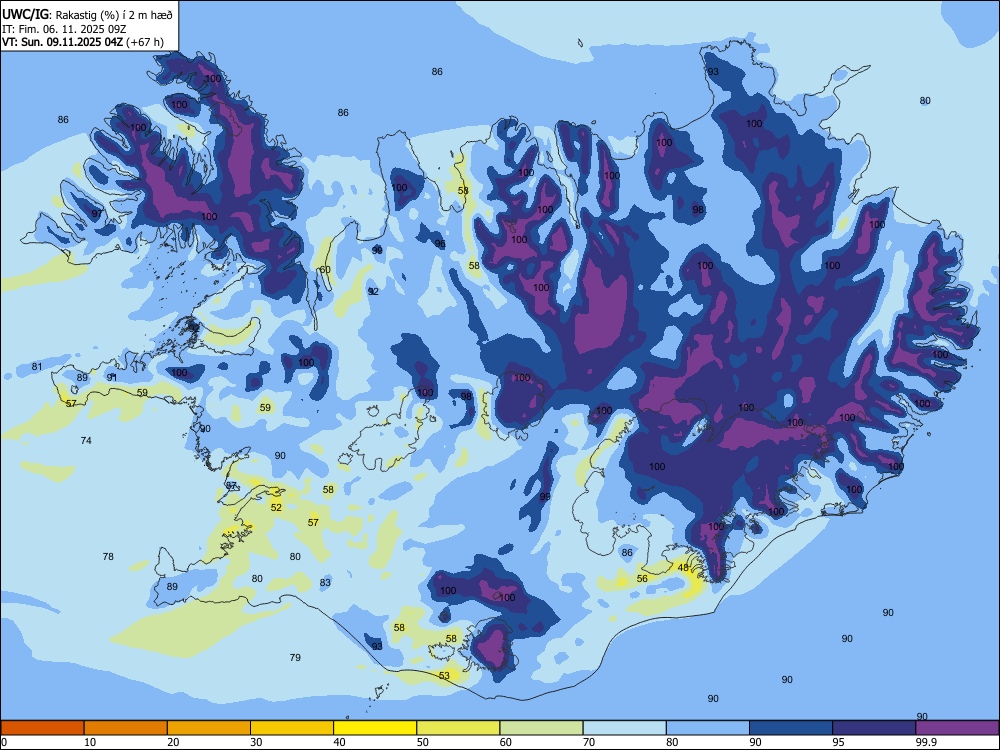Screen dimensions: 1000x750
Task: Click the map humidity value '48'
Action: click(x=683, y=568)
